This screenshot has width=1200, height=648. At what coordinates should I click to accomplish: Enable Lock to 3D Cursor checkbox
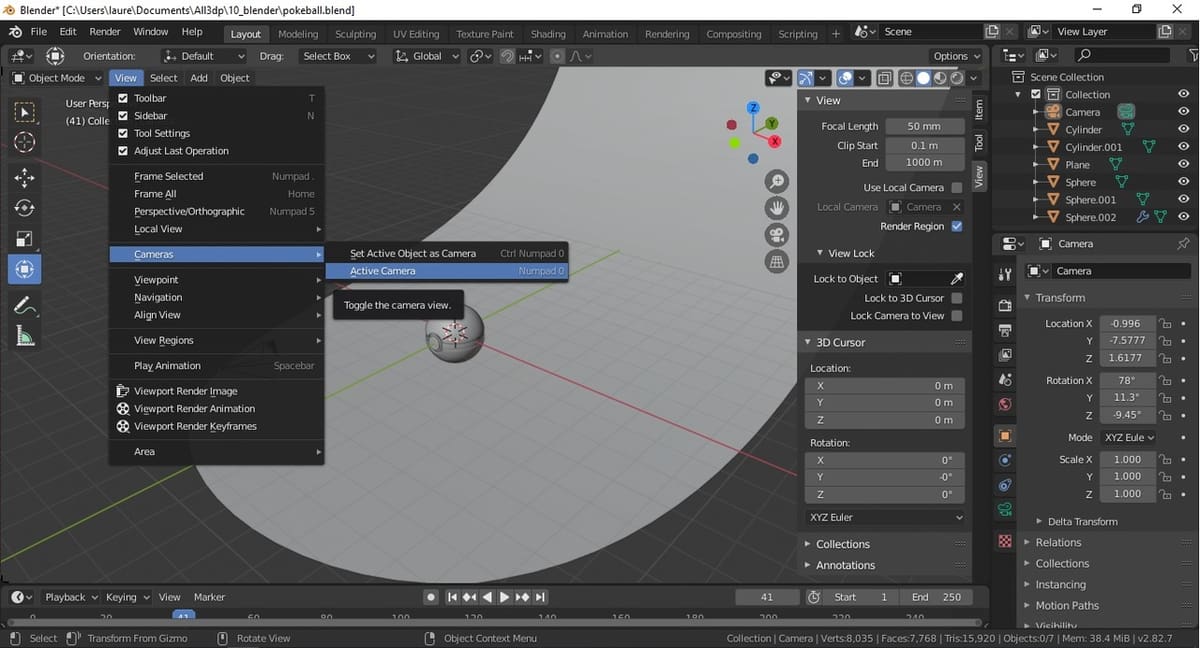[x=957, y=298]
